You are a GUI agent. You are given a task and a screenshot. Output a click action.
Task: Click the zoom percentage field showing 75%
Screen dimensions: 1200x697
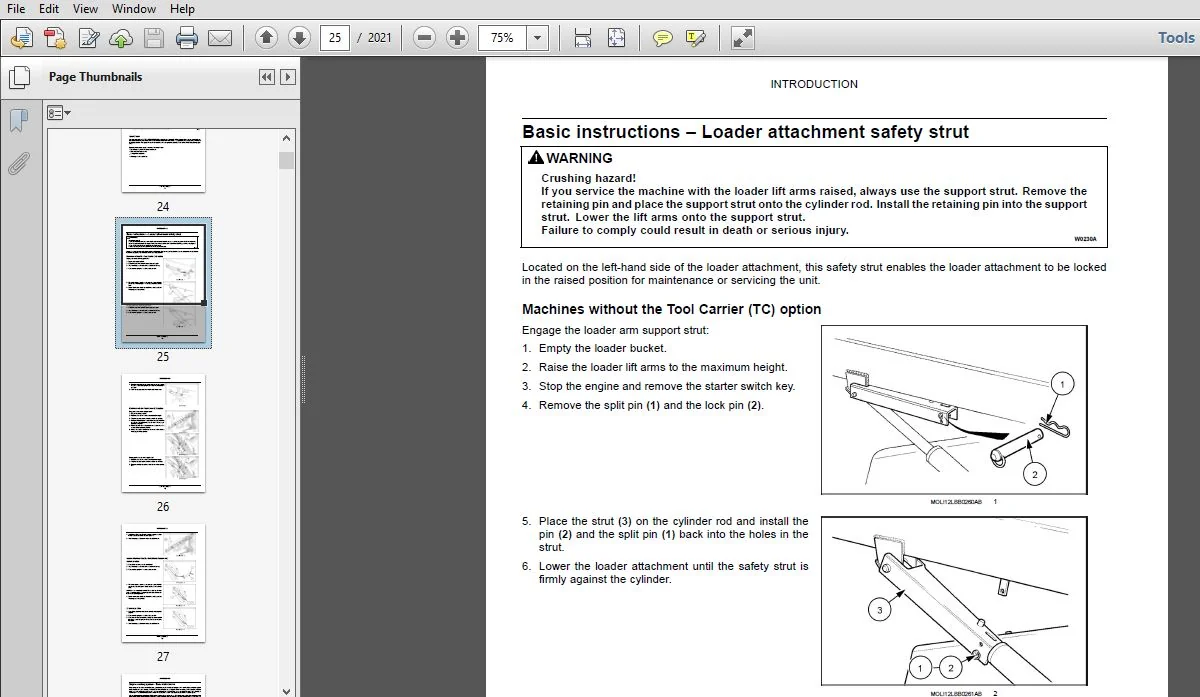tap(502, 38)
